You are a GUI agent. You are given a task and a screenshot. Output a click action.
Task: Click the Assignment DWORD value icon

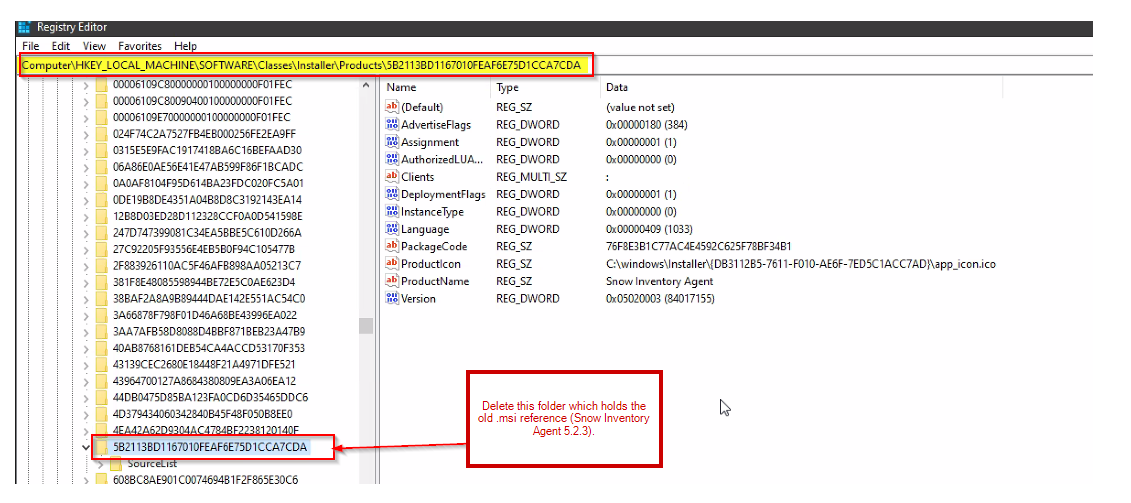pyautogui.click(x=392, y=142)
